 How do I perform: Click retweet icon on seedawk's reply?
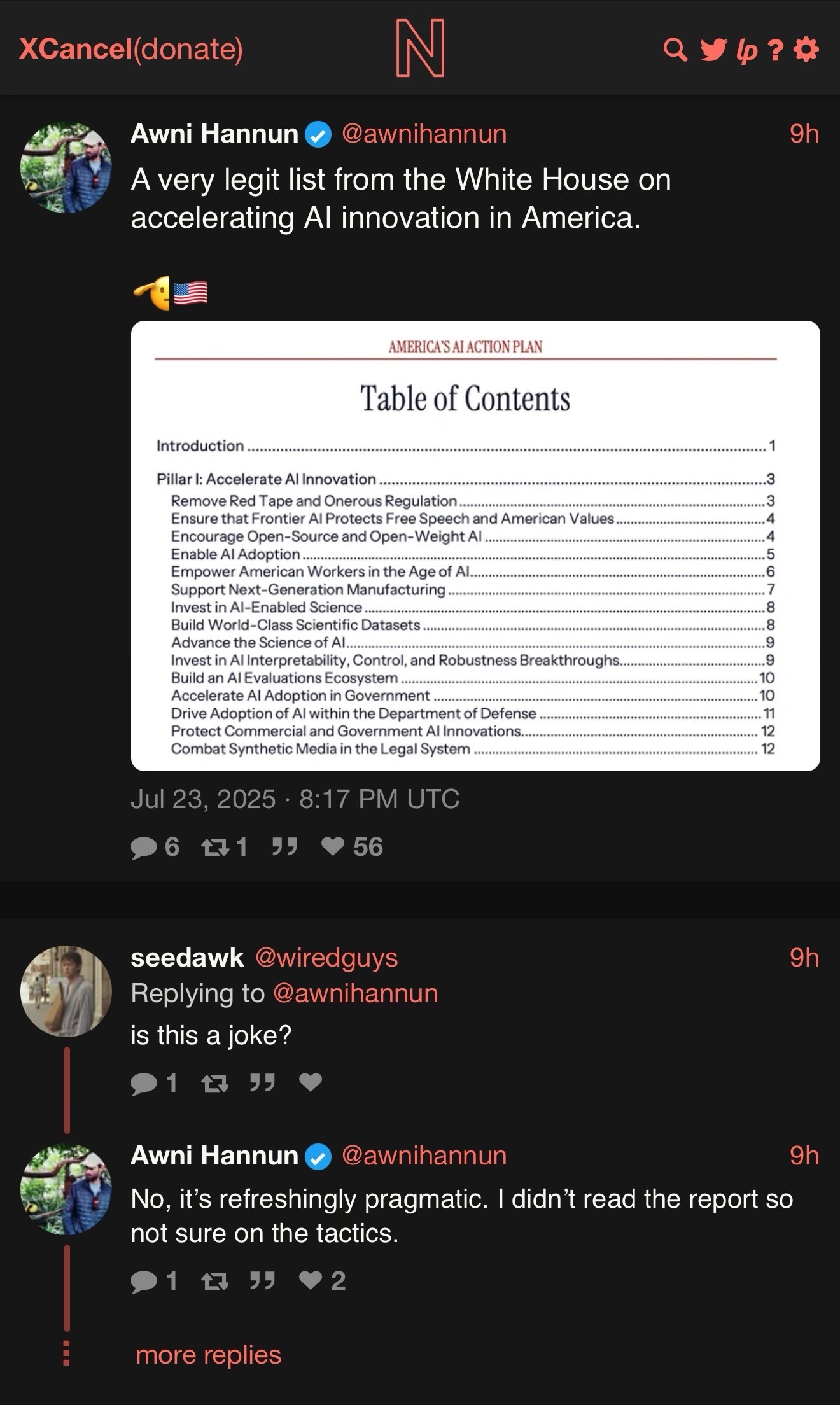tap(214, 1083)
